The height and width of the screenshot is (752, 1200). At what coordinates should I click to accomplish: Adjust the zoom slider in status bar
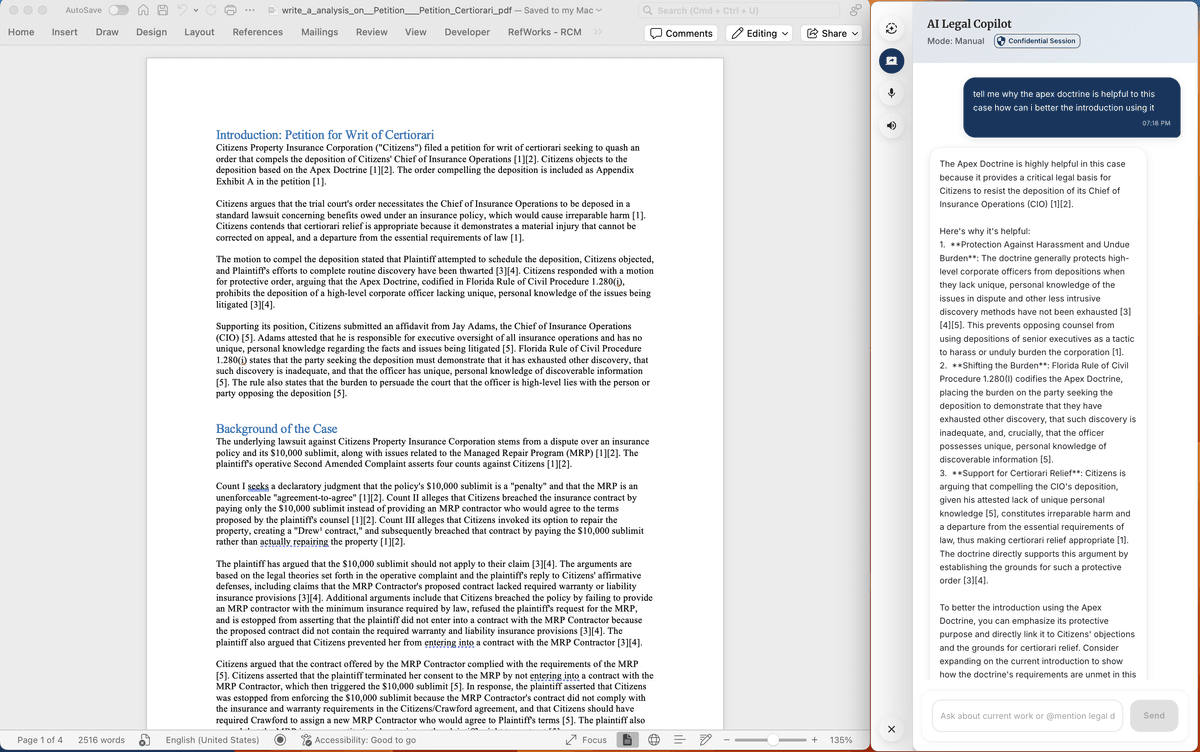click(x=772, y=740)
